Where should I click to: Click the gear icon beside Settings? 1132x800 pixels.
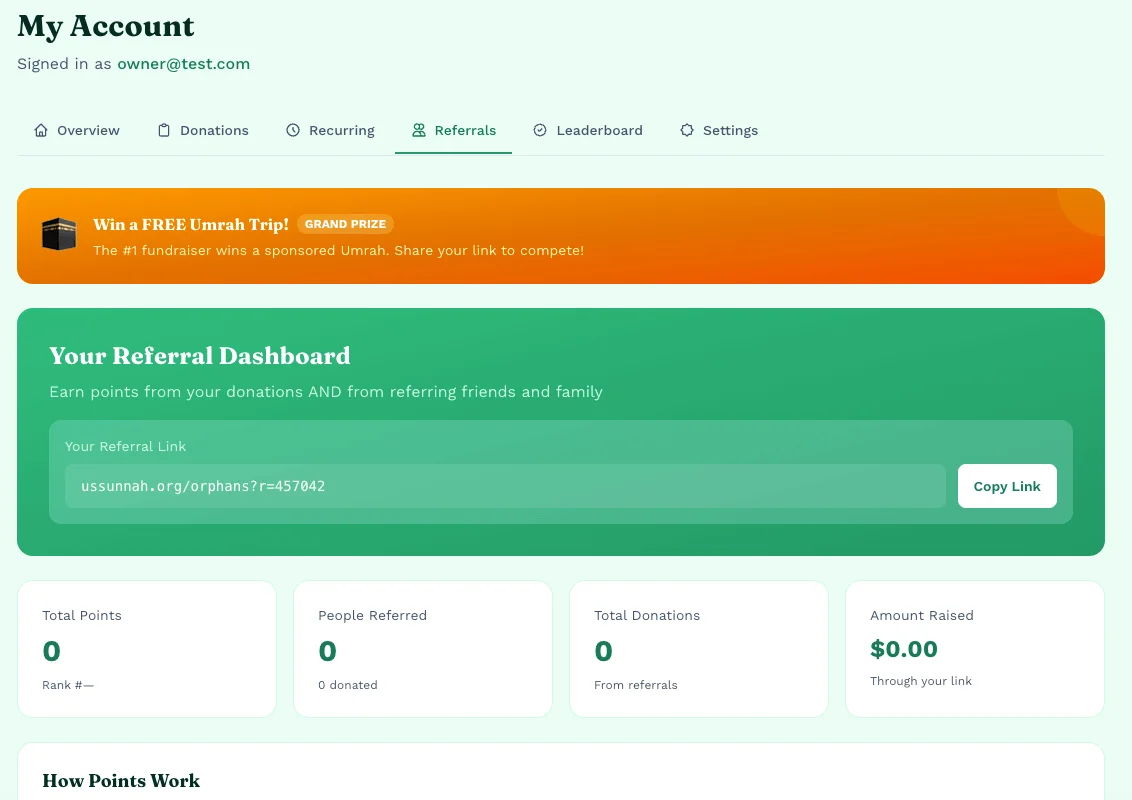pos(687,130)
